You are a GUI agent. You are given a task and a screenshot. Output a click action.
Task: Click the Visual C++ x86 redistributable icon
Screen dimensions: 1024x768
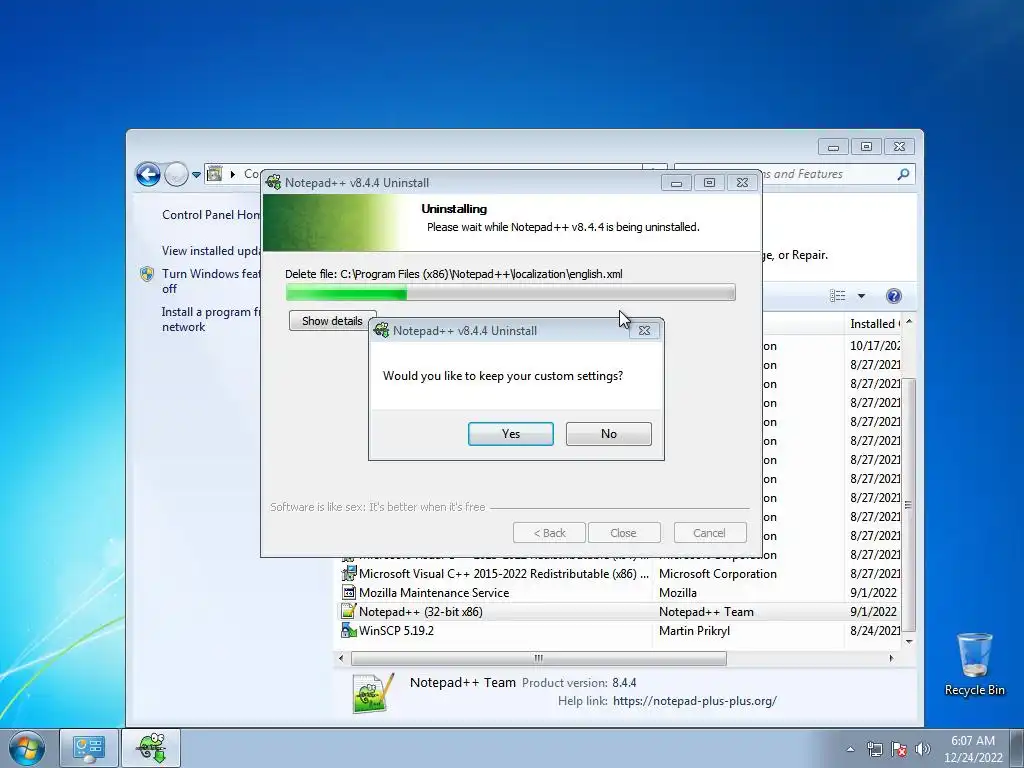349,573
